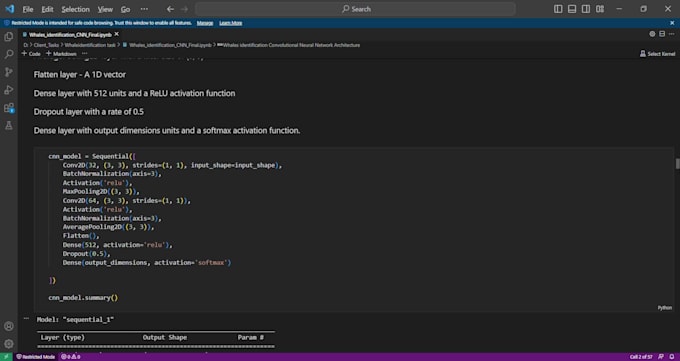Open notebook toolbar ellipsis next to Markdown

(85, 53)
